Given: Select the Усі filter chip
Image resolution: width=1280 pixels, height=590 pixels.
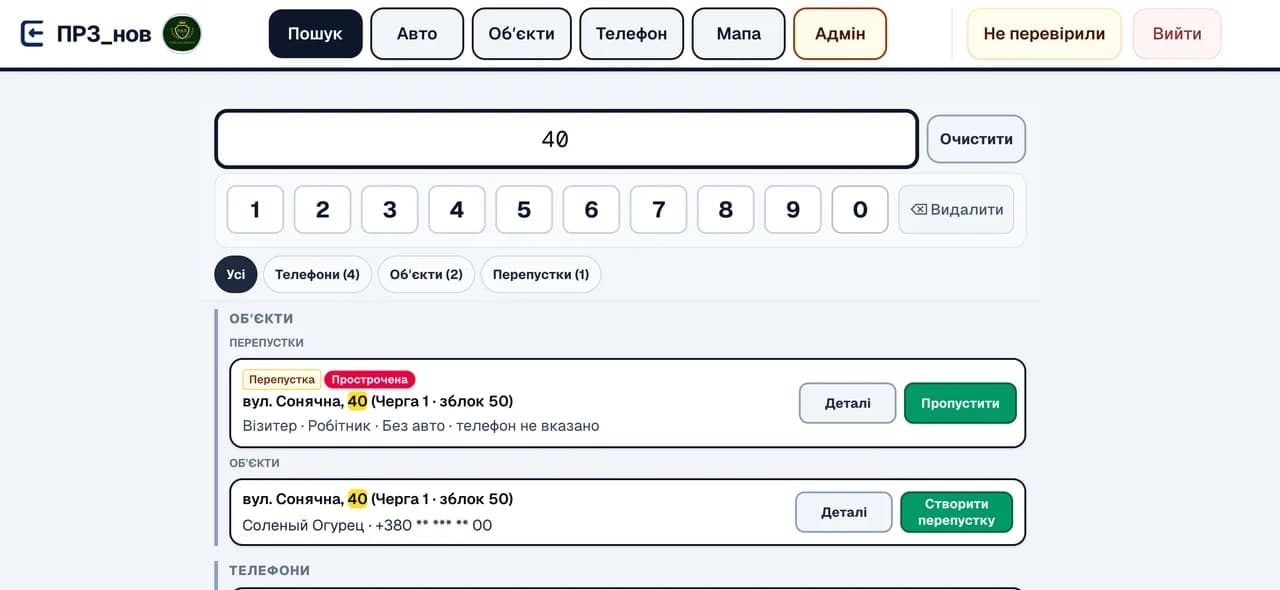Looking at the screenshot, I should [236, 274].
